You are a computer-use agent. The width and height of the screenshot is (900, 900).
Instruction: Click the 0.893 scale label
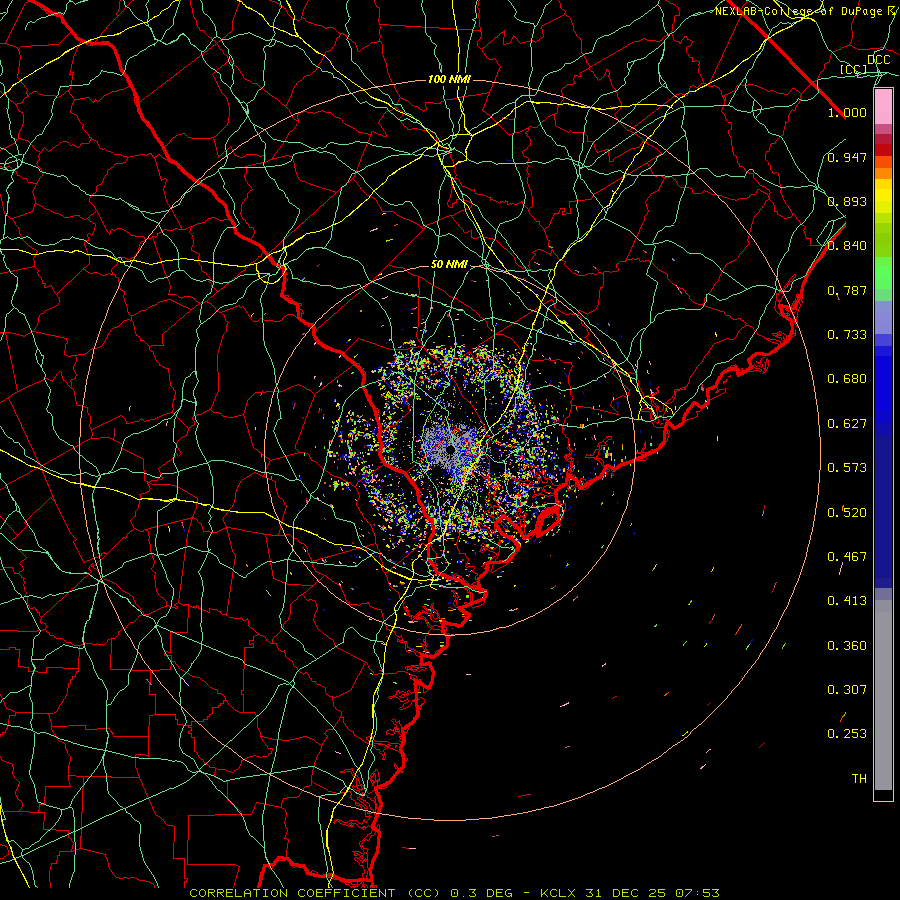tap(847, 201)
